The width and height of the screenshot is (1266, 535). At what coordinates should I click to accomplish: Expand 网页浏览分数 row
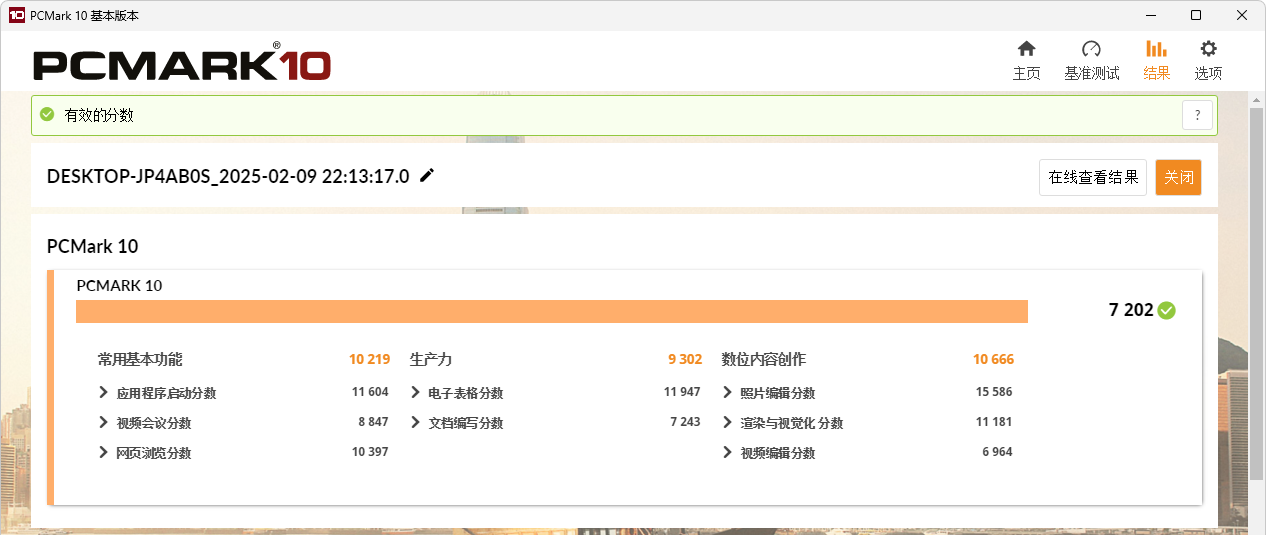coord(104,452)
